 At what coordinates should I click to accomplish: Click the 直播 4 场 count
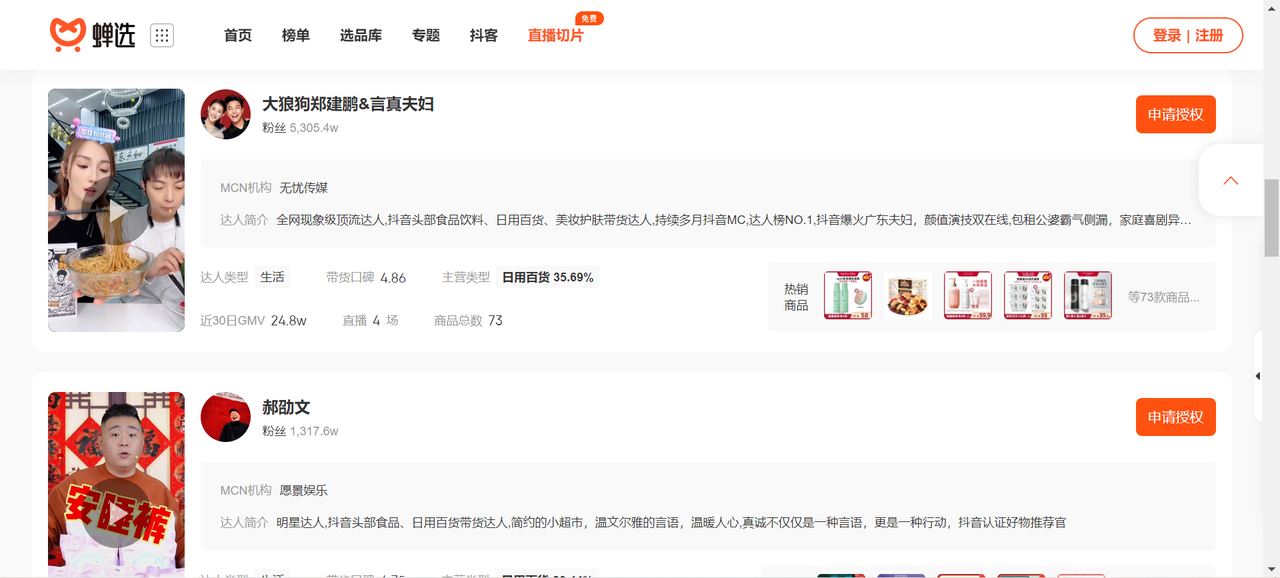(x=371, y=321)
